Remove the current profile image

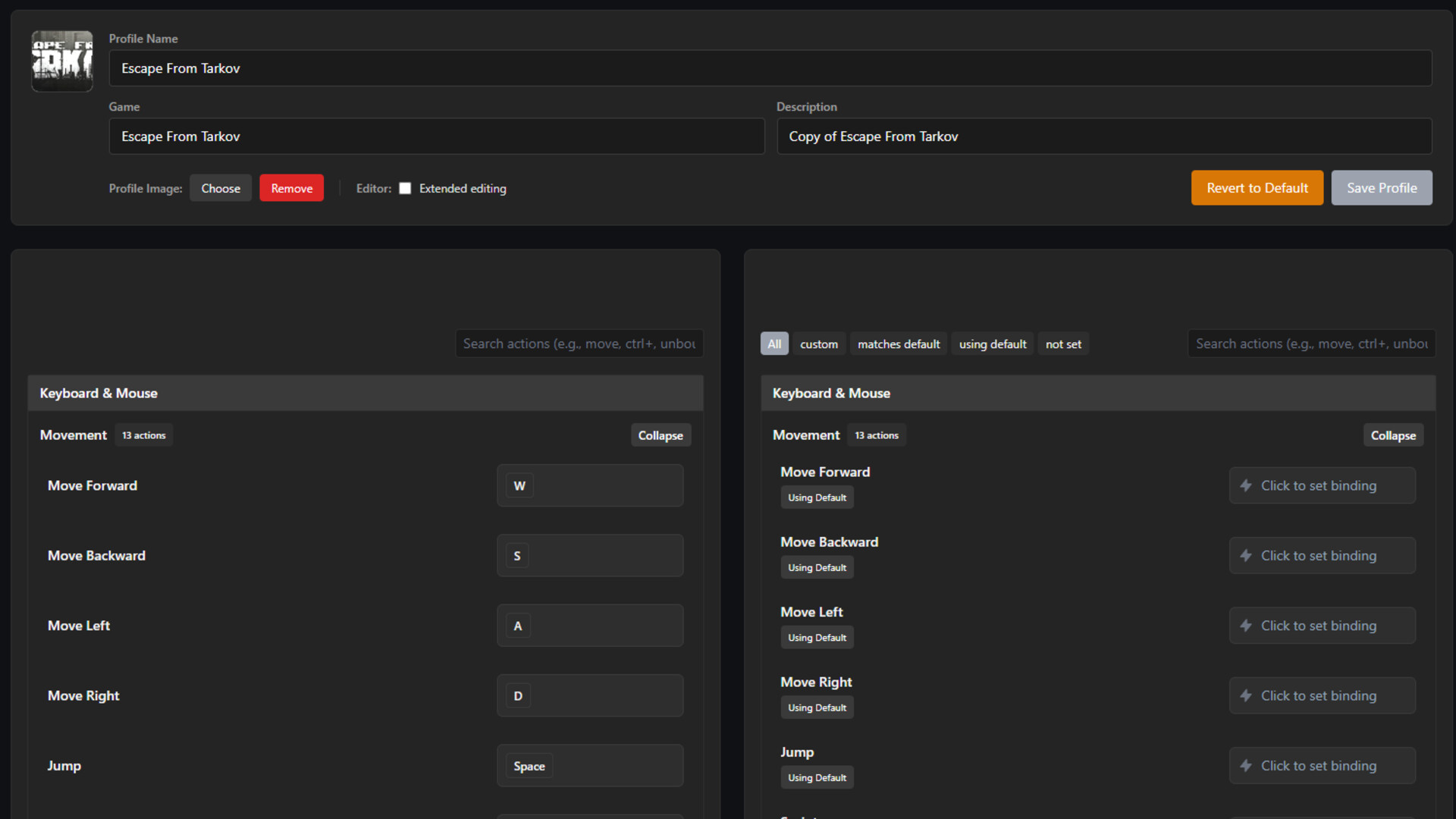(x=291, y=187)
